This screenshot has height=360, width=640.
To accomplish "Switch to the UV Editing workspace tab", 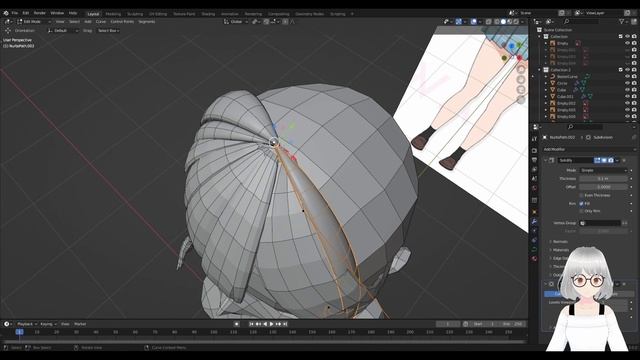I will [x=158, y=14].
